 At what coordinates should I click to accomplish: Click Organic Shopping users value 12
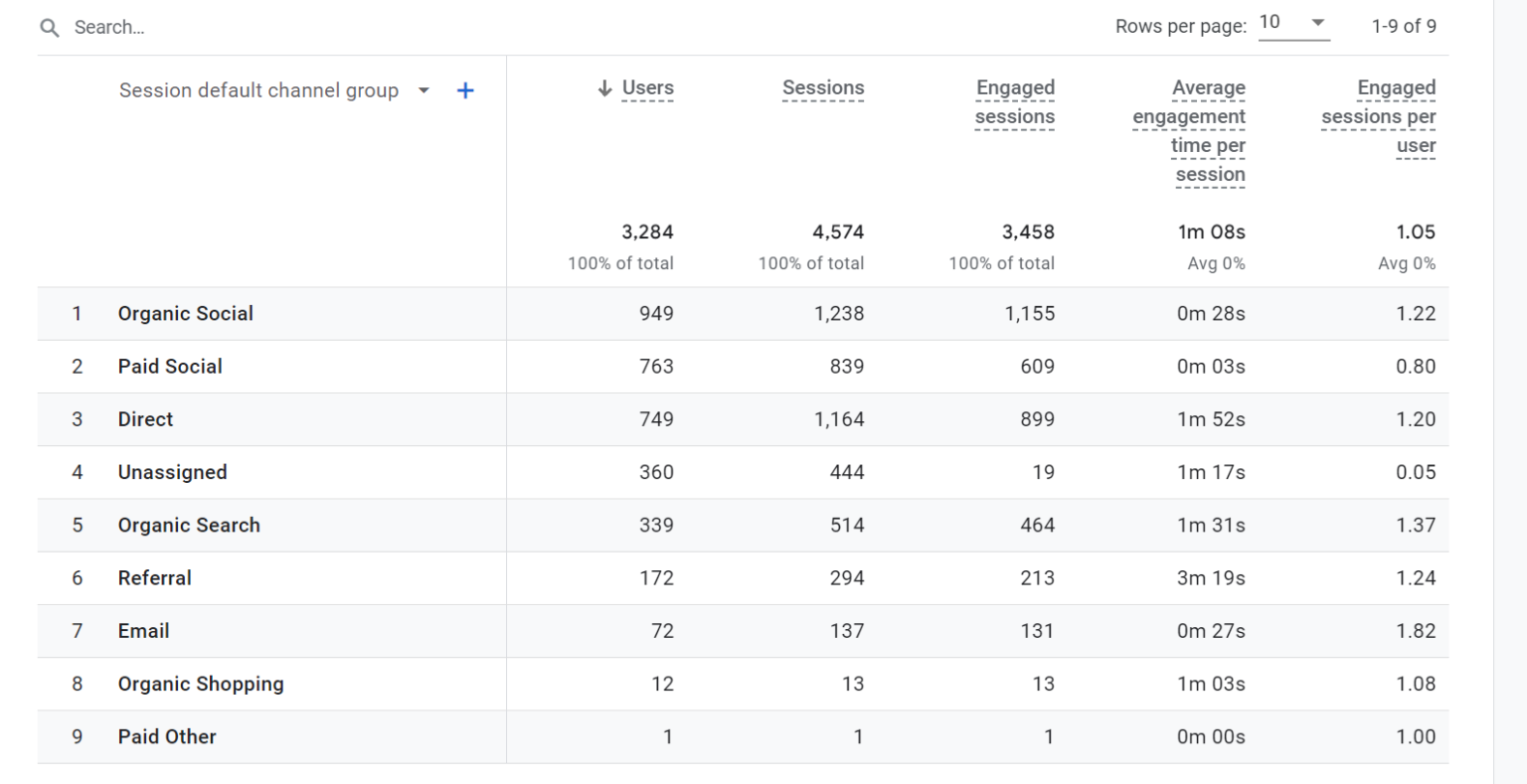pos(662,684)
